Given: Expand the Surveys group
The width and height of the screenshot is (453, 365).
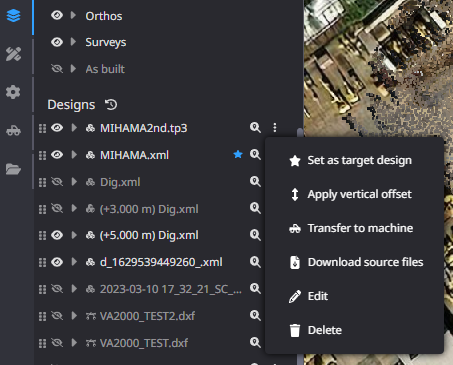Looking at the screenshot, I should (73, 42).
